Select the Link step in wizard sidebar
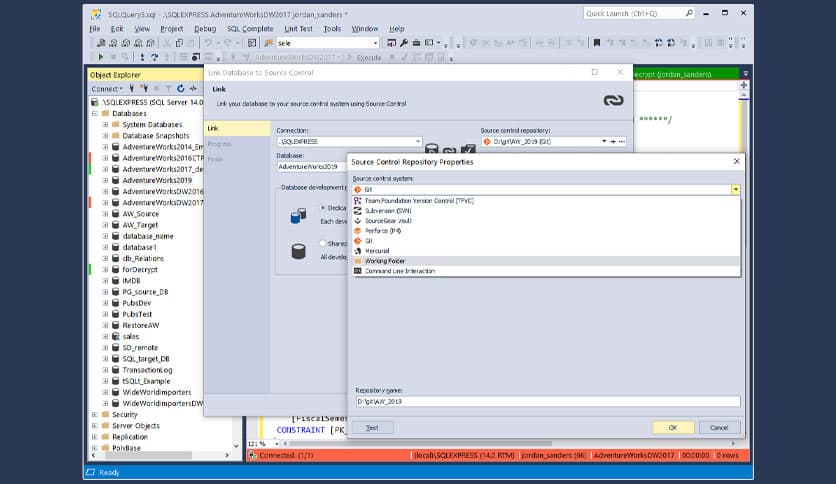The width and height of the screenshot is (836, 484). tap(237, 128)
